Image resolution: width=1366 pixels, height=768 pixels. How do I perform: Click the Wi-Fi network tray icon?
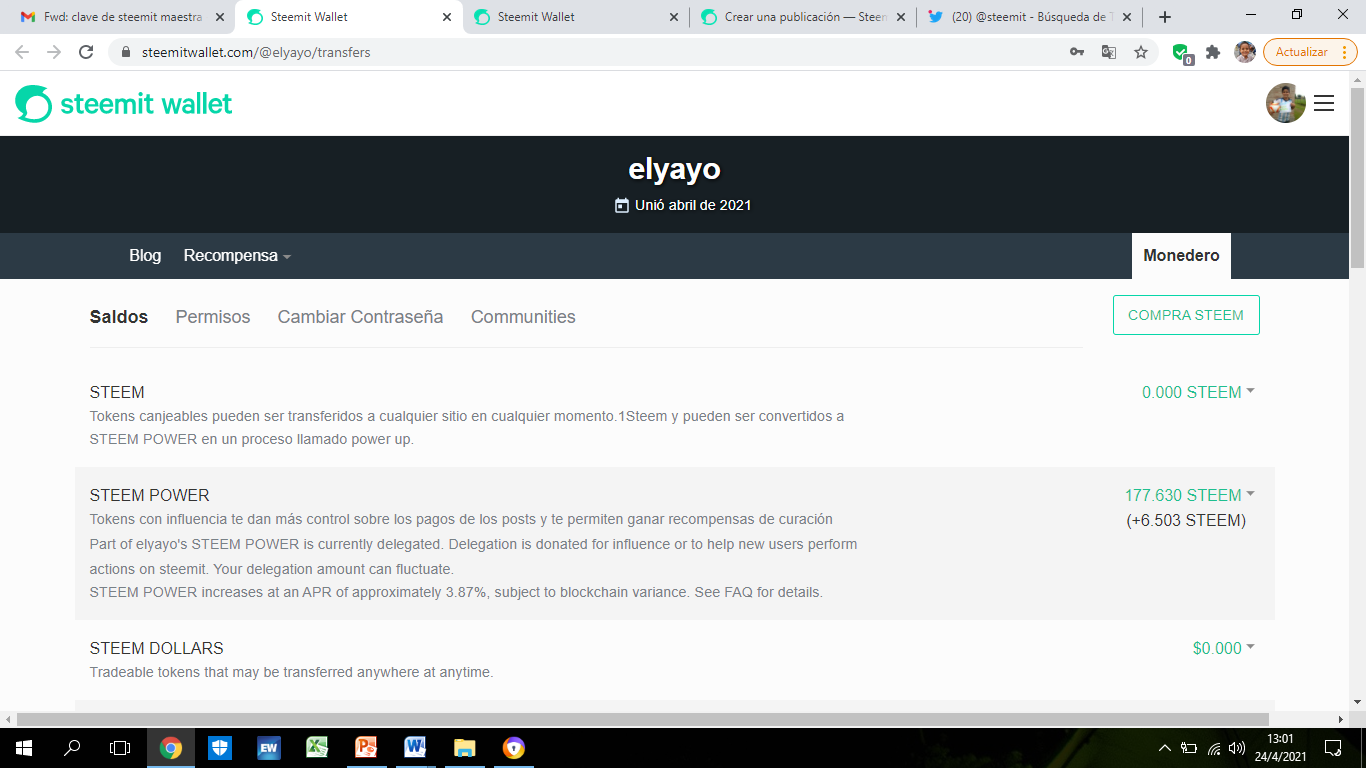pyautogui.click(x=1214, y=748)
